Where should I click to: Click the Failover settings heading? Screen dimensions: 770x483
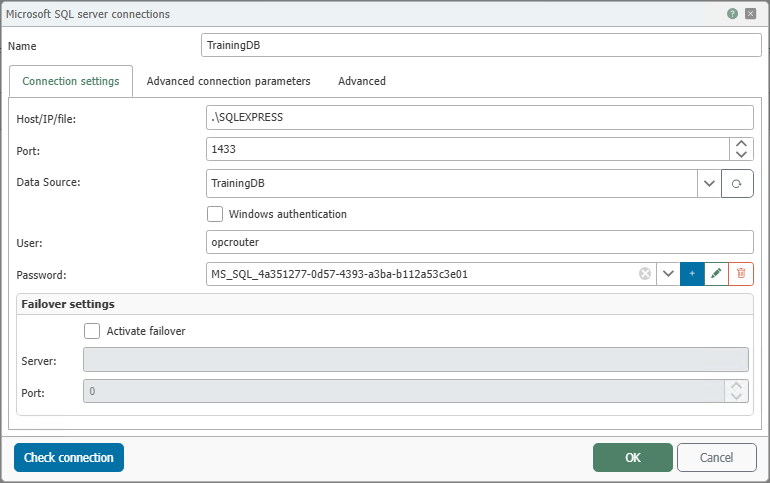[x=68, y=304]
